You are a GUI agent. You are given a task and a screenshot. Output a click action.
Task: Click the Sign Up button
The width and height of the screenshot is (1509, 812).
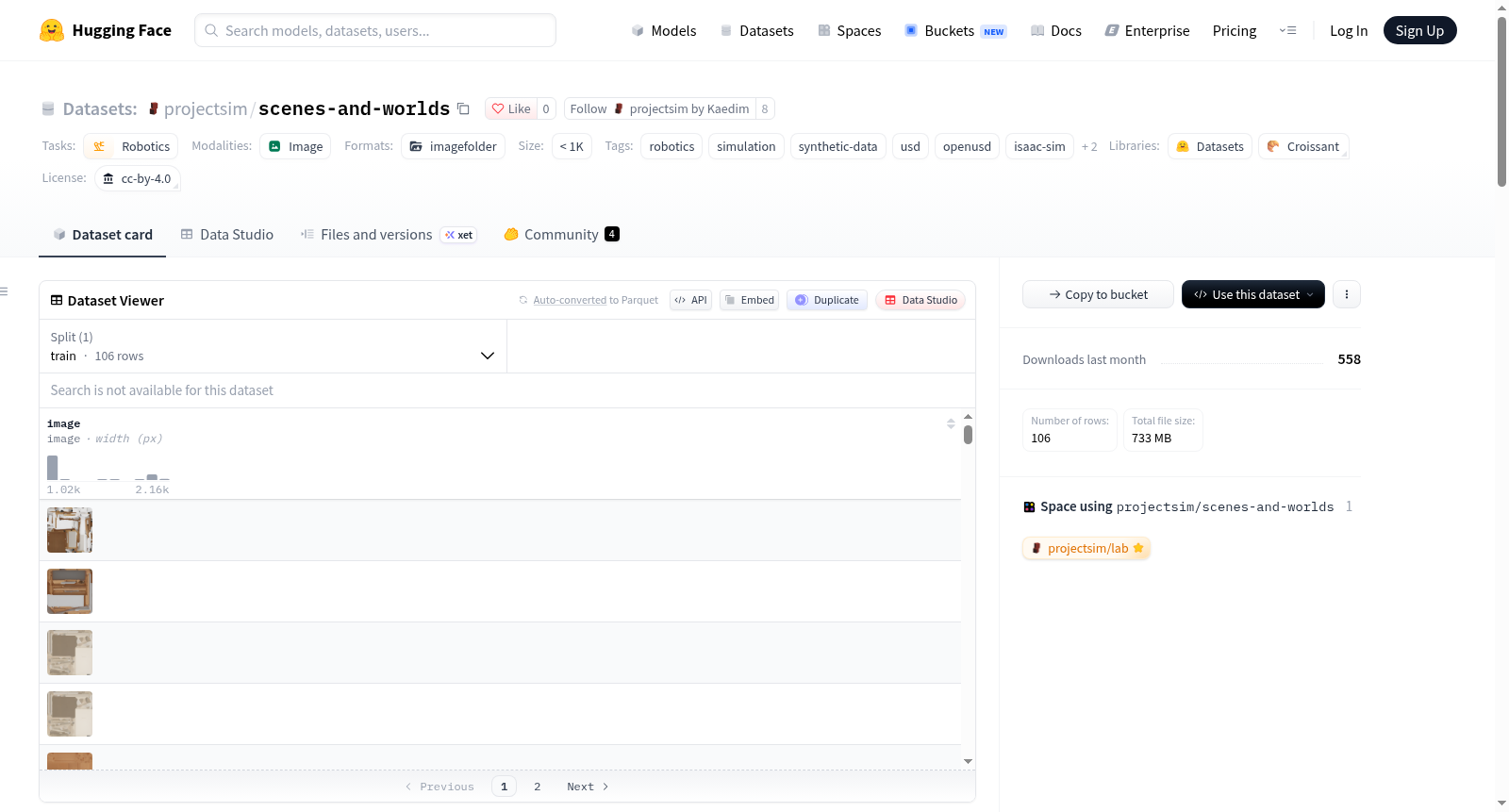[x=1419, y=30]
